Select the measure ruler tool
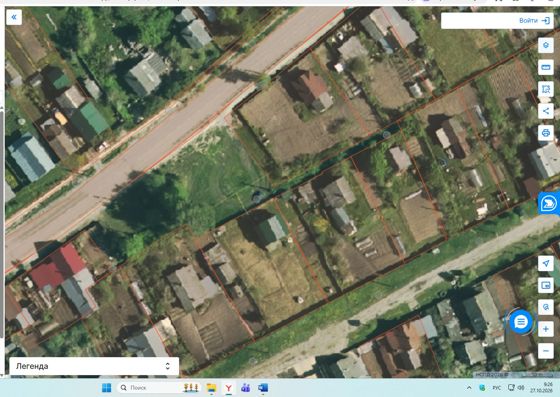 point(546,67)
